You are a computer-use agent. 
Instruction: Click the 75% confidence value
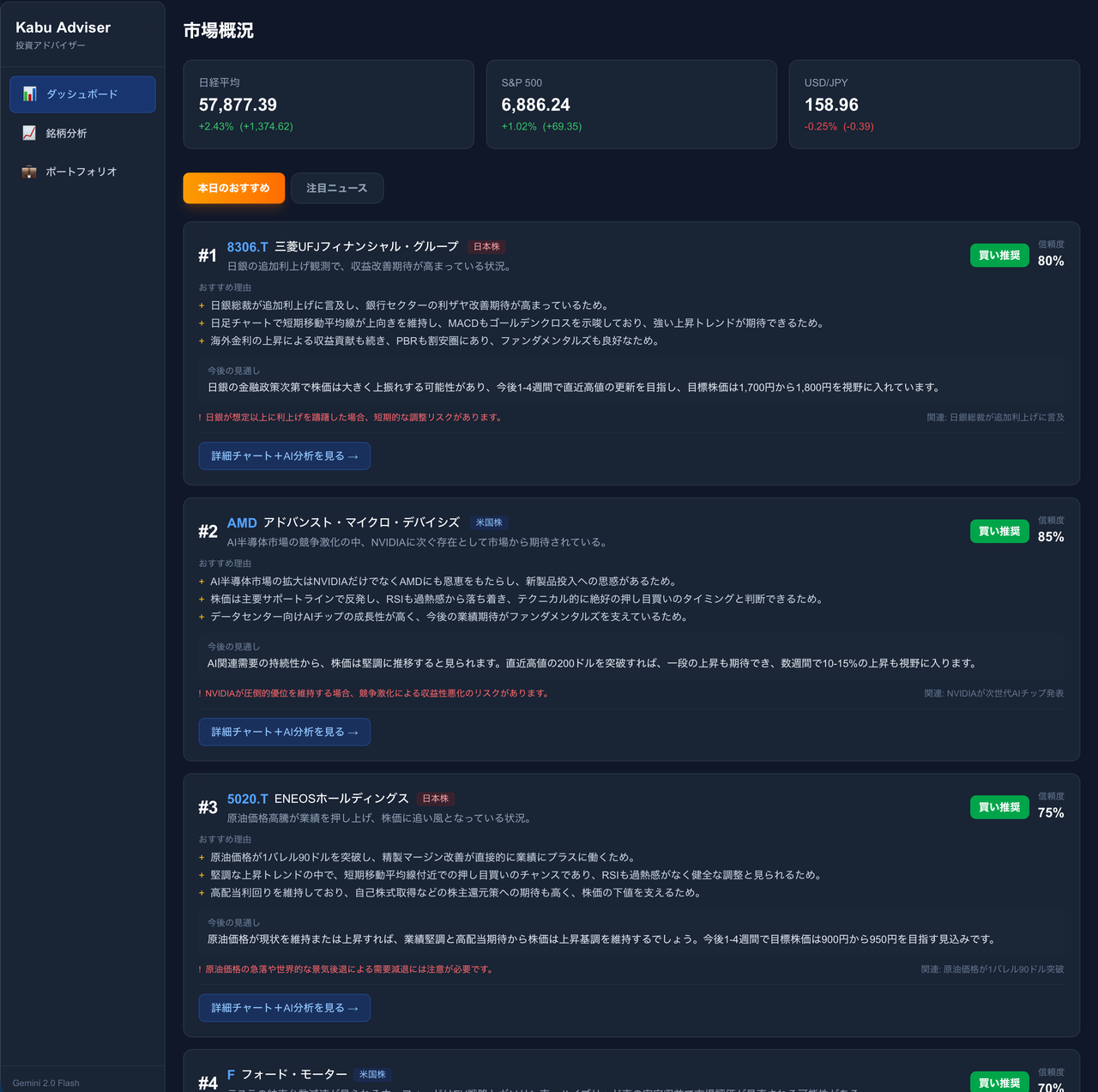1051,814
